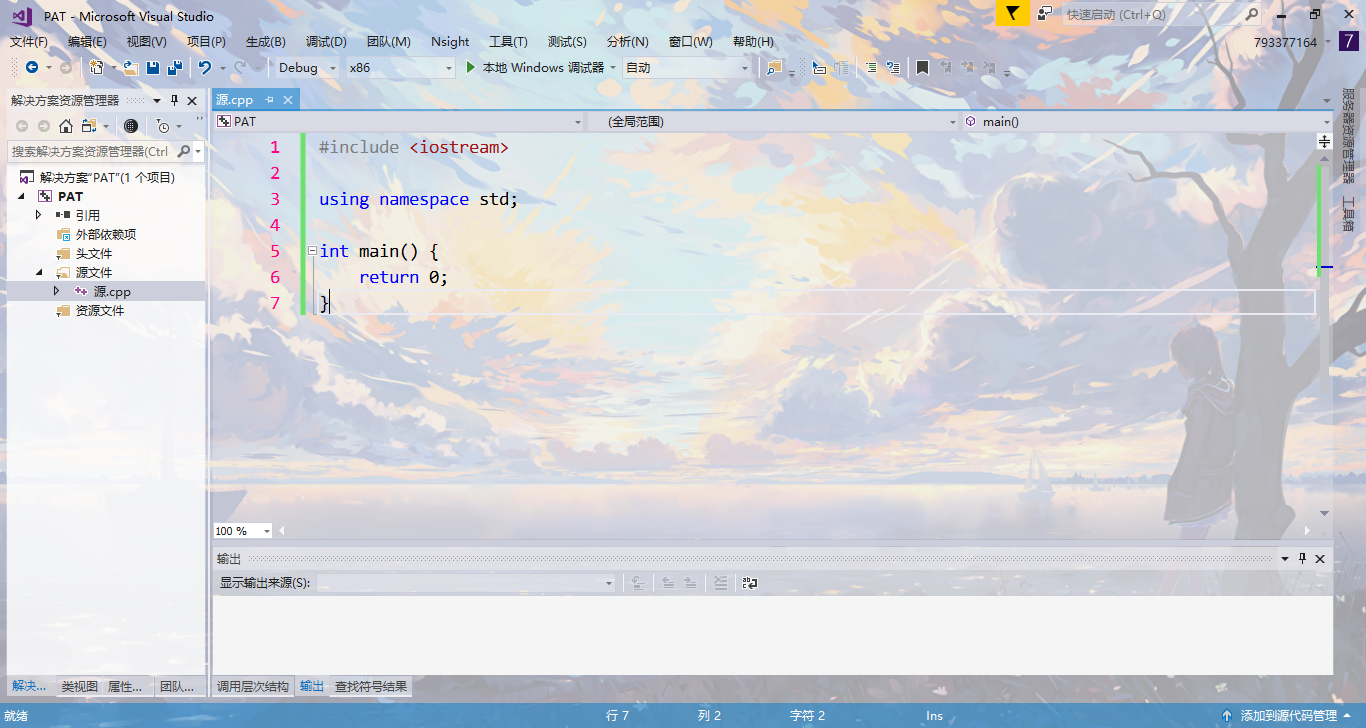Click the Open File folder icon
1366x728 pixels.
click(x=130, y=67)
